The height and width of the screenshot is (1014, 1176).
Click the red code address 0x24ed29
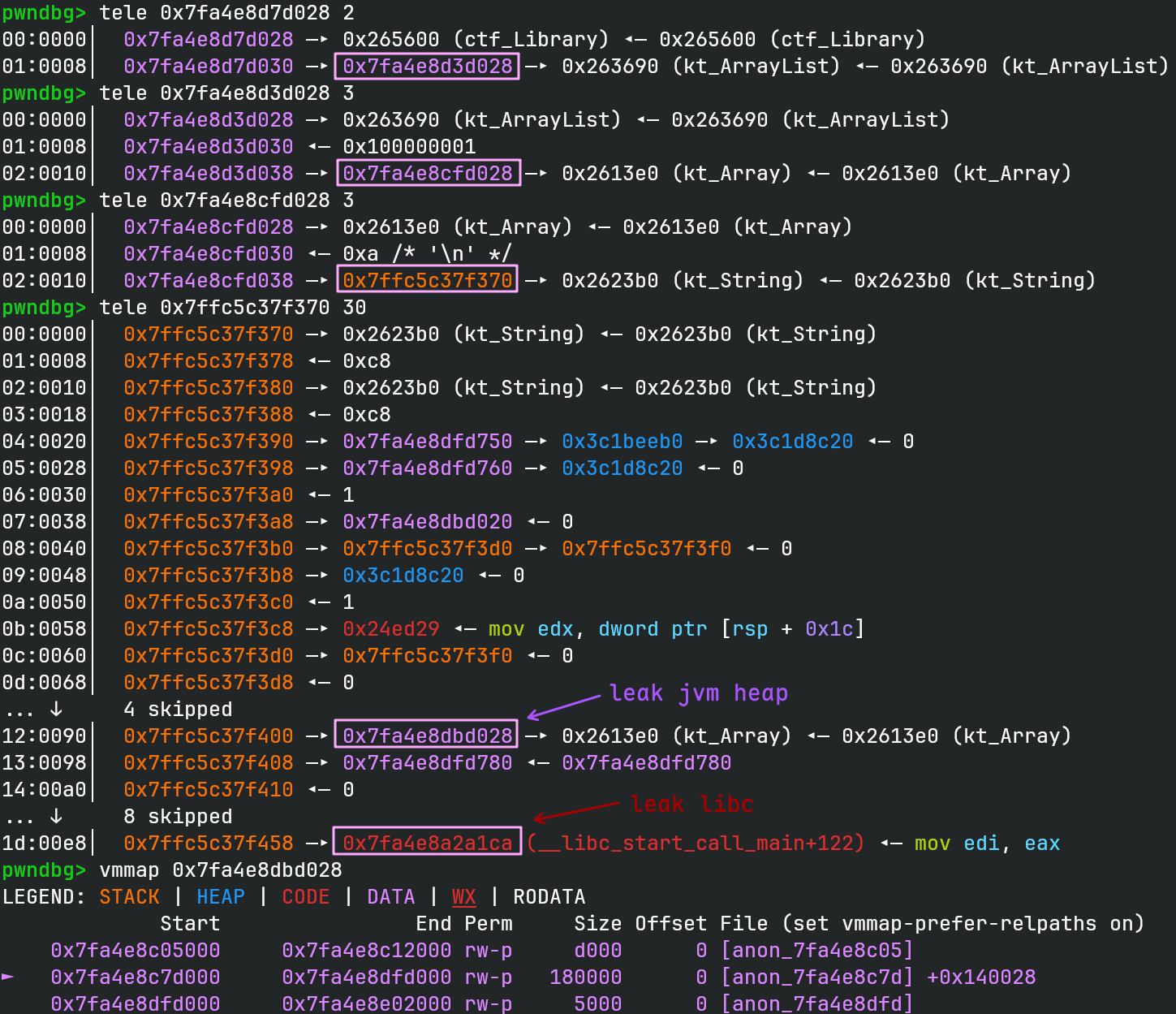pos(390,628)
